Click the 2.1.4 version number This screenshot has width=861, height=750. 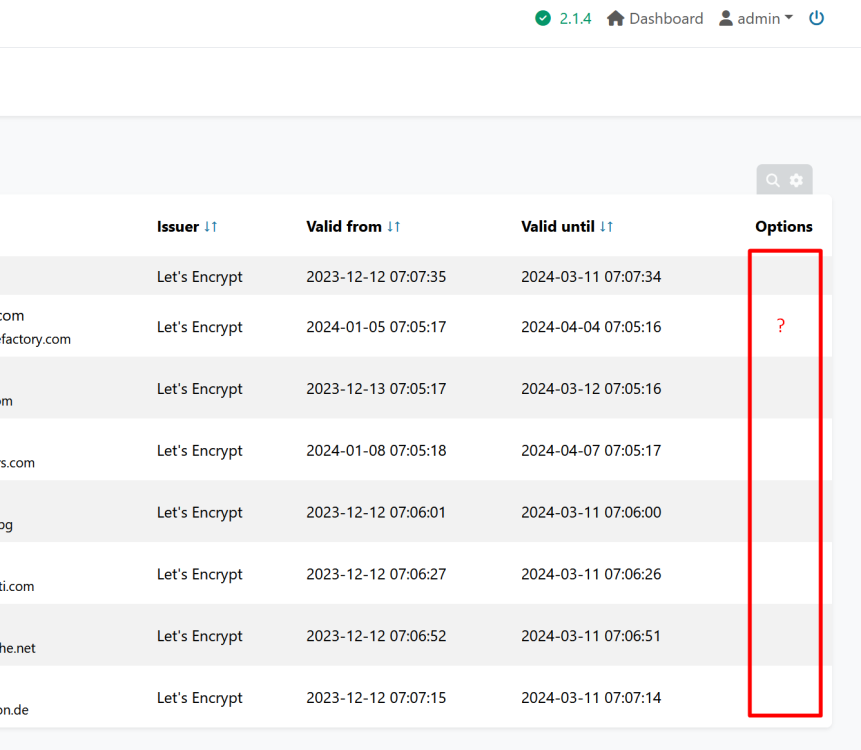point(575,18)
